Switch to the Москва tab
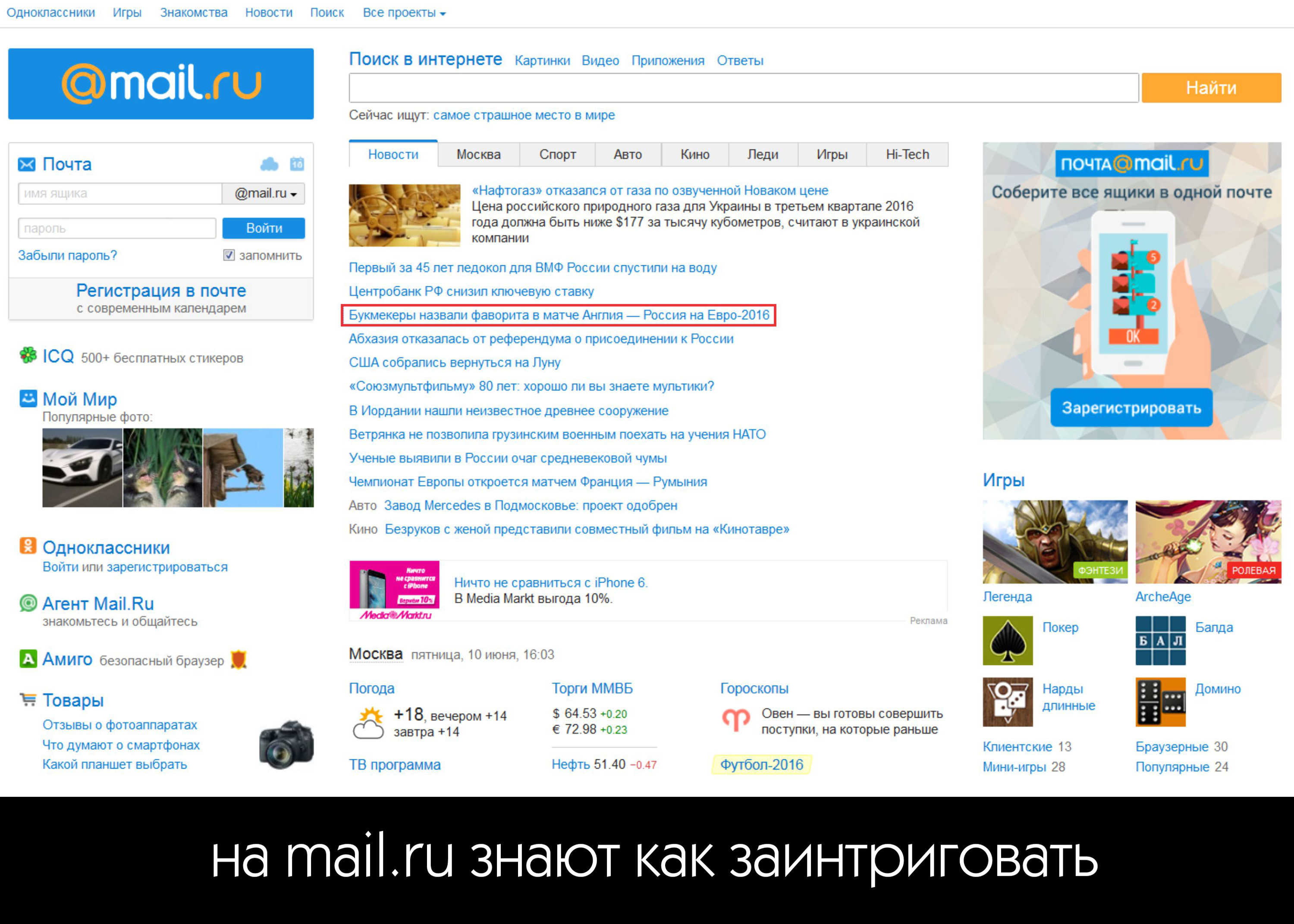 click(478, 154)
